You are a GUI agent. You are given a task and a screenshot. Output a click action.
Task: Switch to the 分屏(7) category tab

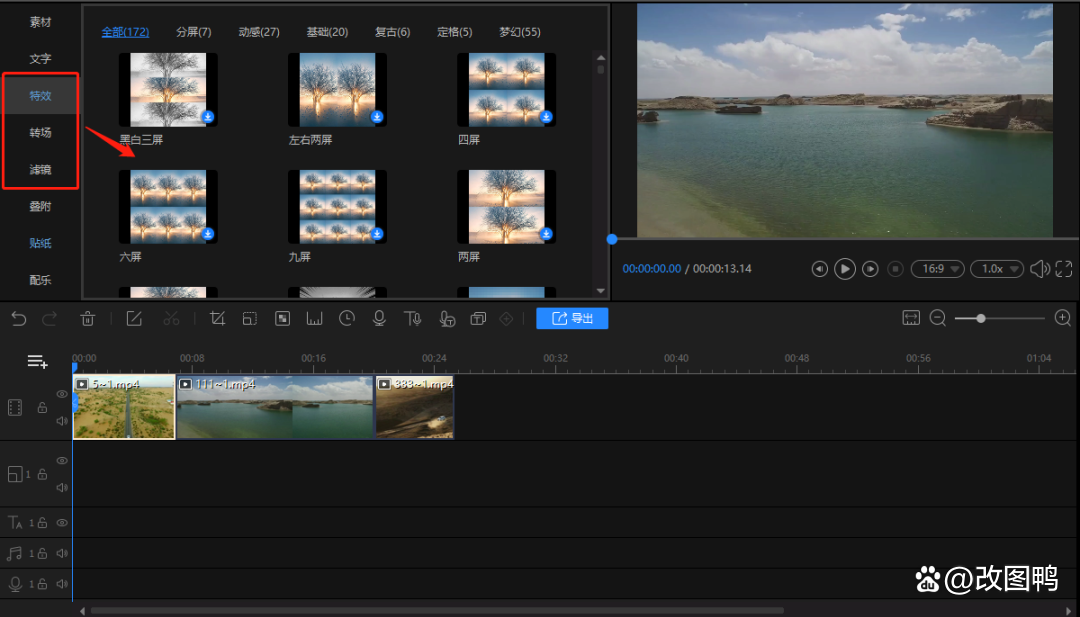[x=193, y=32]
